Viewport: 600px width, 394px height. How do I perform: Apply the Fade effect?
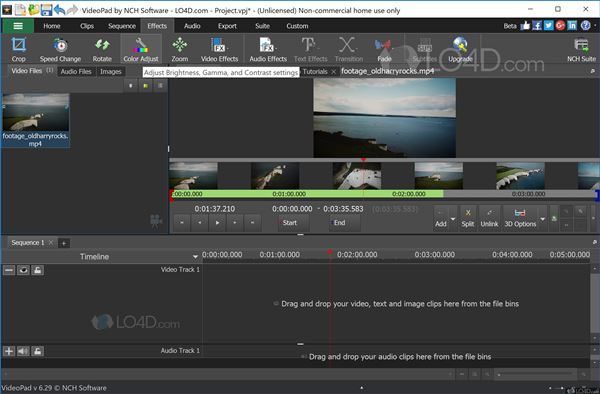pyautogui.click(x=384, y=49)
